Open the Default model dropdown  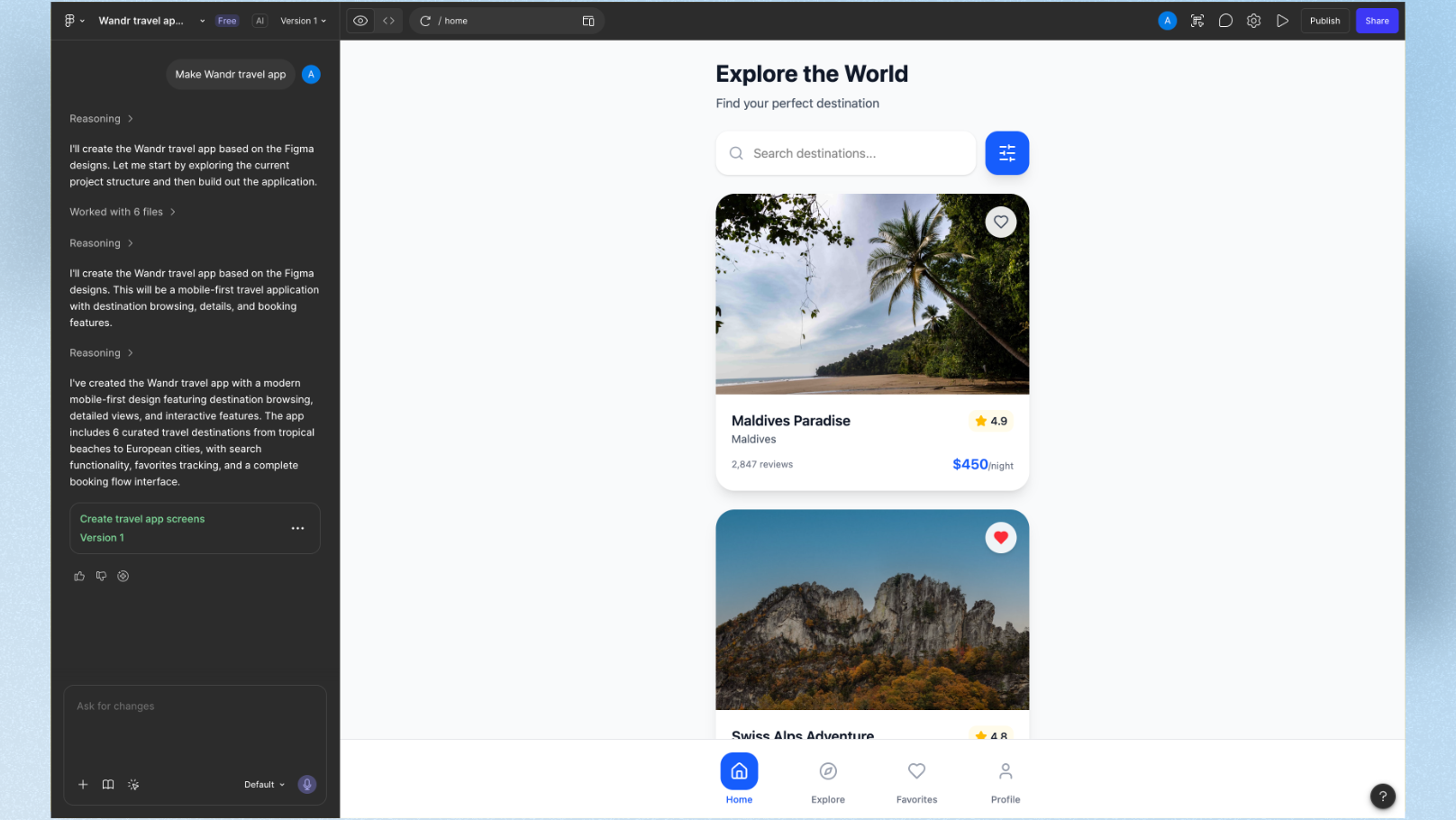click(x=263, y=784)
